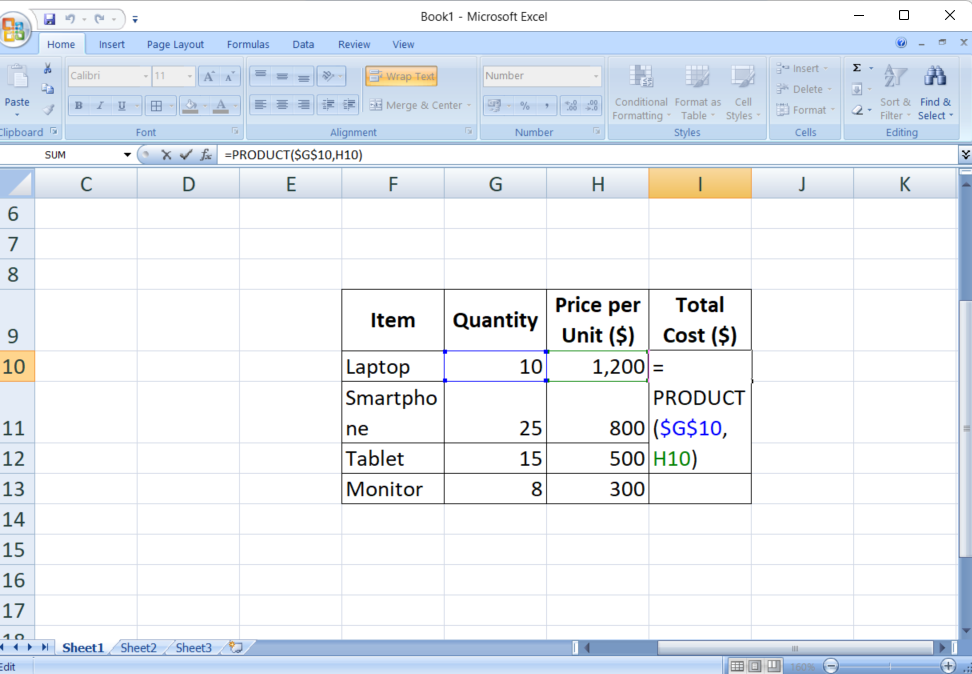Image resolution: width=972 pixels, height=674 pixels.
Task: Click the Cut scissors icon
Action: [x=47, y=68]
